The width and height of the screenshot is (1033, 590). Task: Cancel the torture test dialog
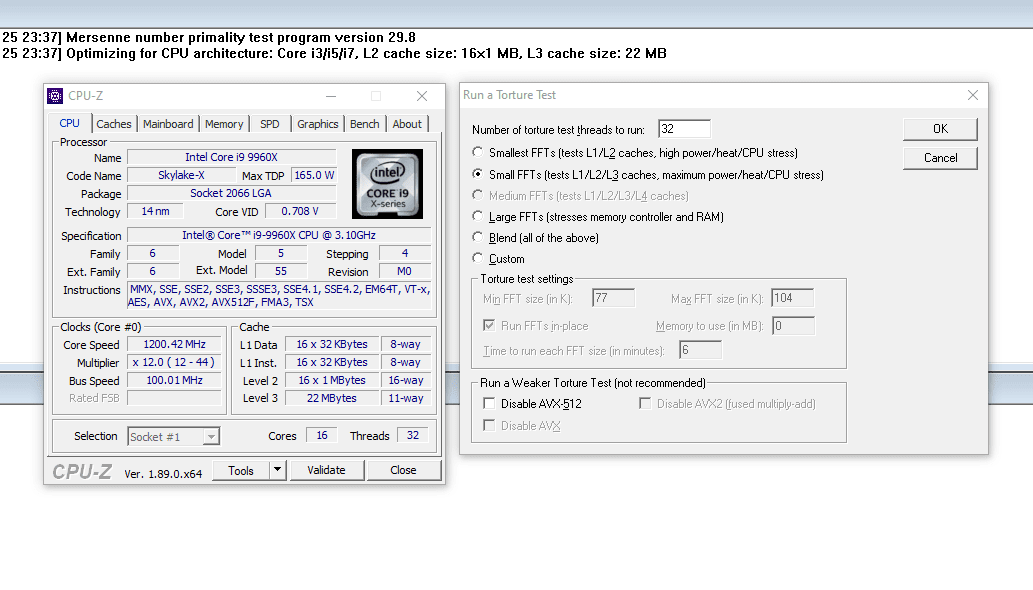pyautogui.click(x=940, y=158)
